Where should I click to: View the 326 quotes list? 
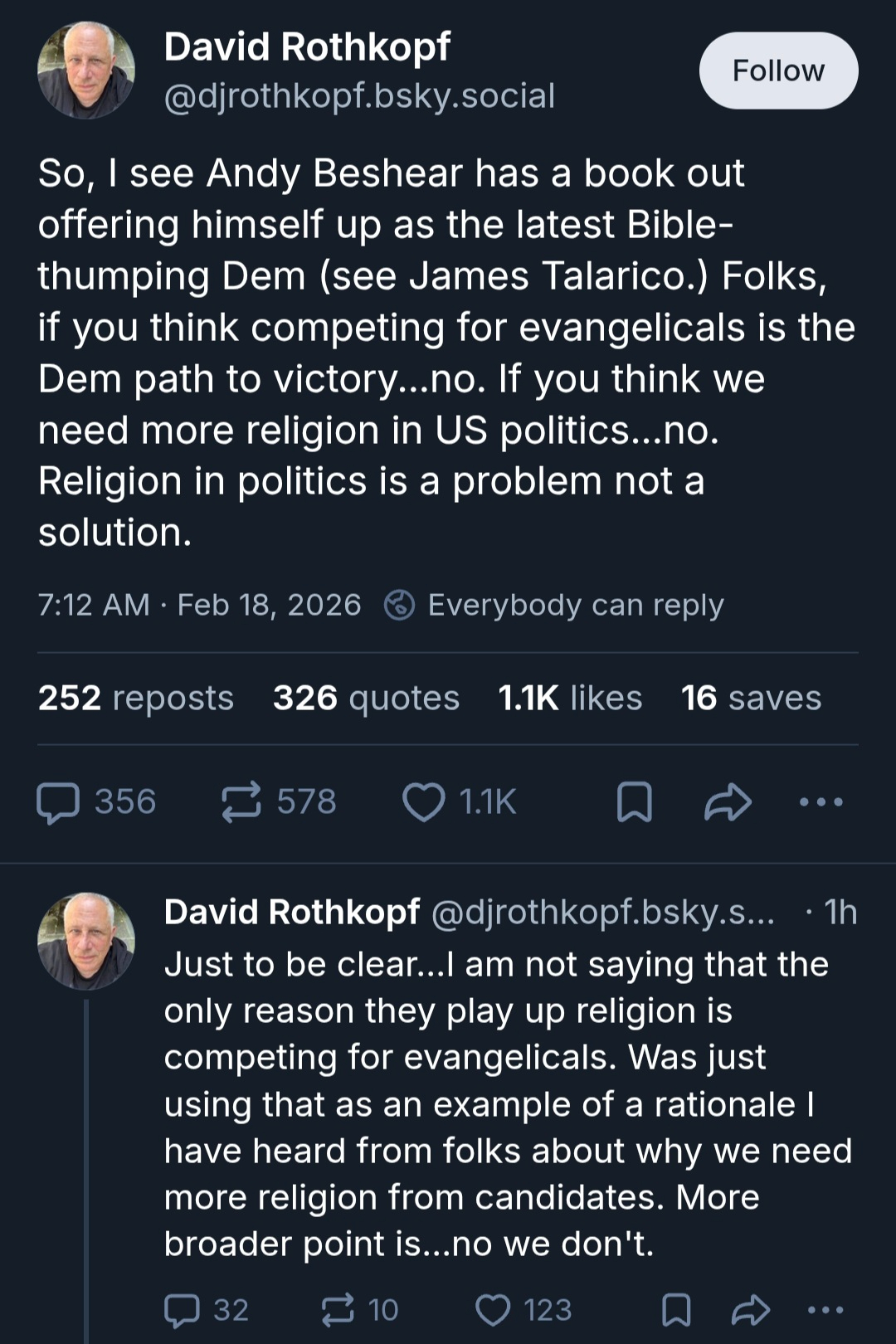[366, 698]
